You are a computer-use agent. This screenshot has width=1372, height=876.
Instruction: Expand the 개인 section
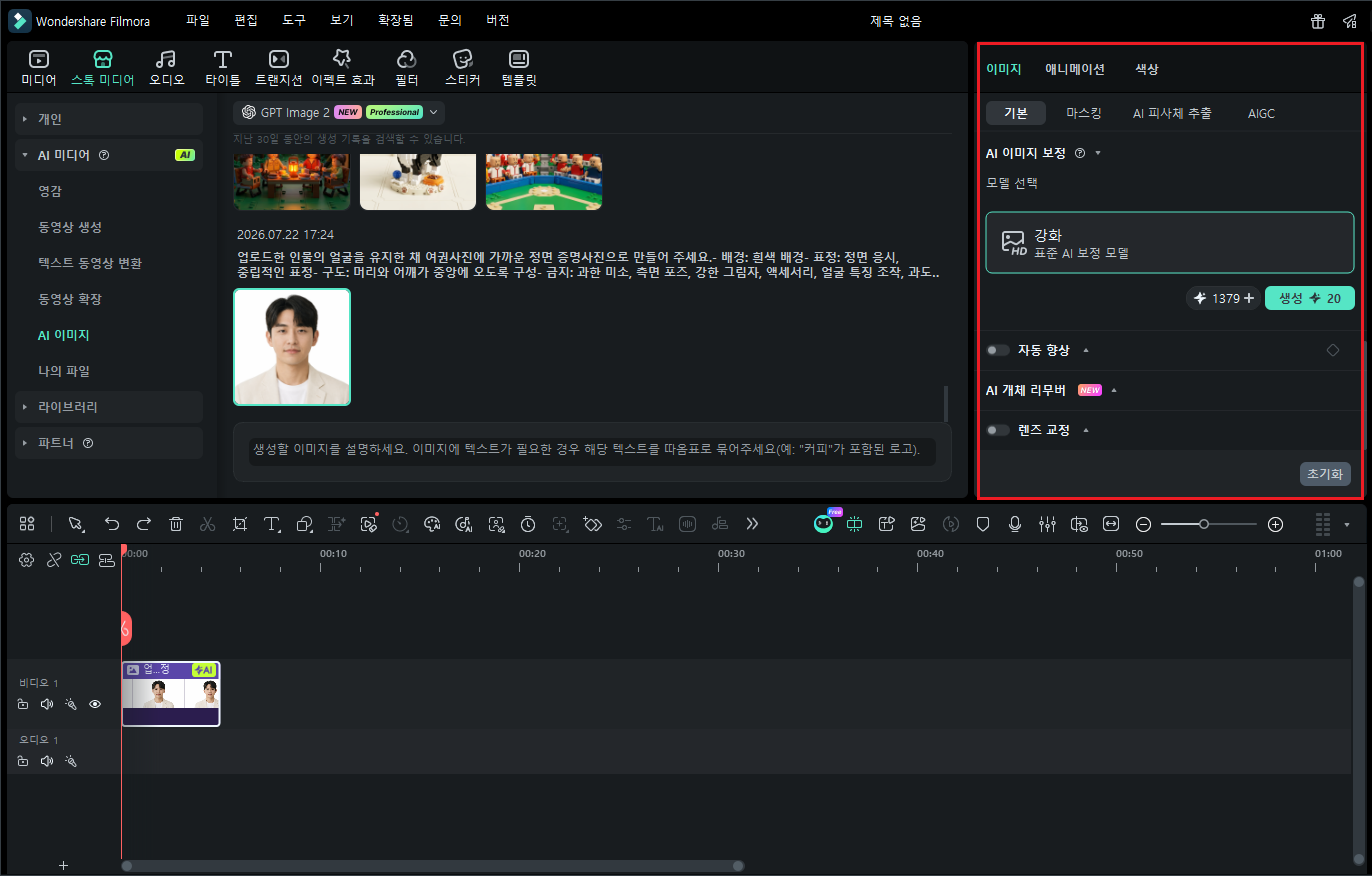pos(109,119)
